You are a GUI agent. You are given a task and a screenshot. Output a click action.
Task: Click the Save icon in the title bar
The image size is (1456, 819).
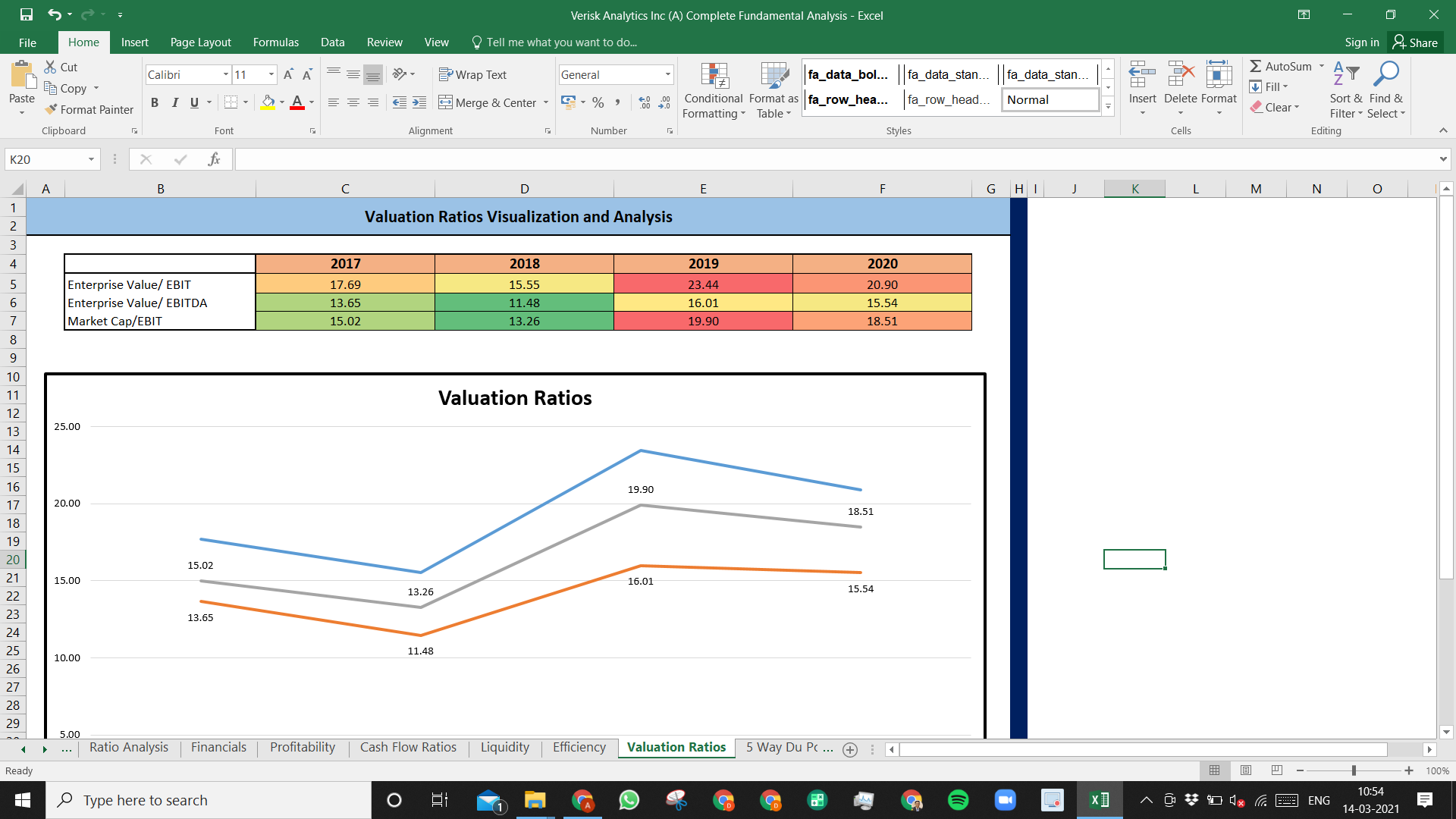pos(27,14)
